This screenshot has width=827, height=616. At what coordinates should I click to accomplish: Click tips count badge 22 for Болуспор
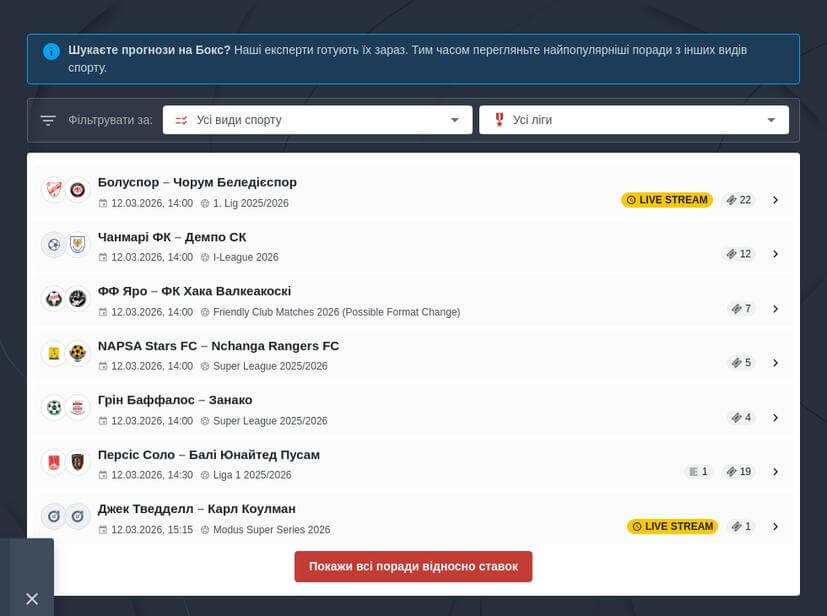(x=739, y=200)
